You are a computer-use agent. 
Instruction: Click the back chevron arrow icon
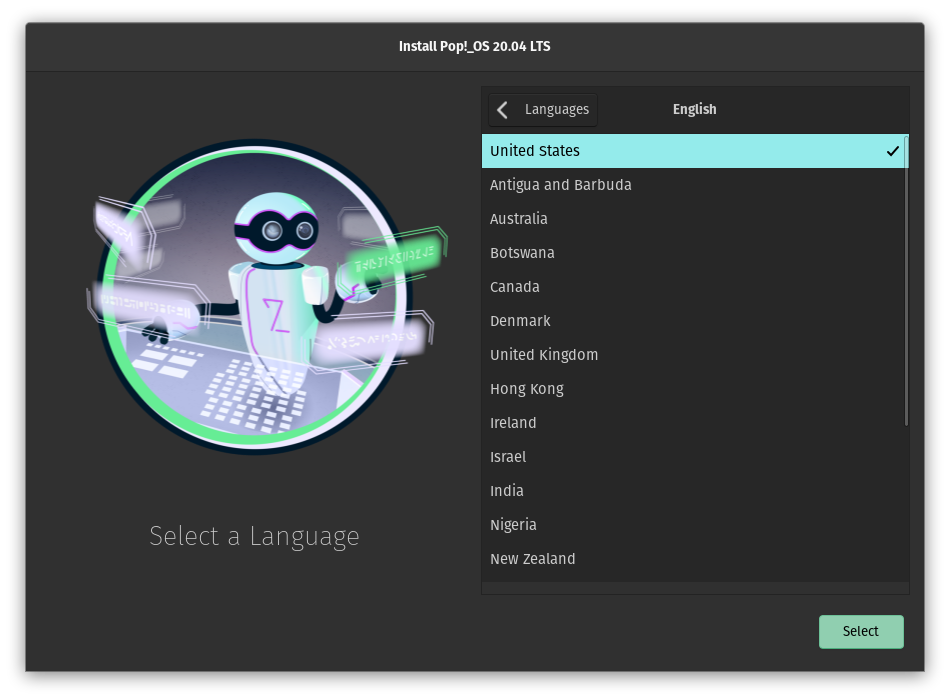click(502, 110)
